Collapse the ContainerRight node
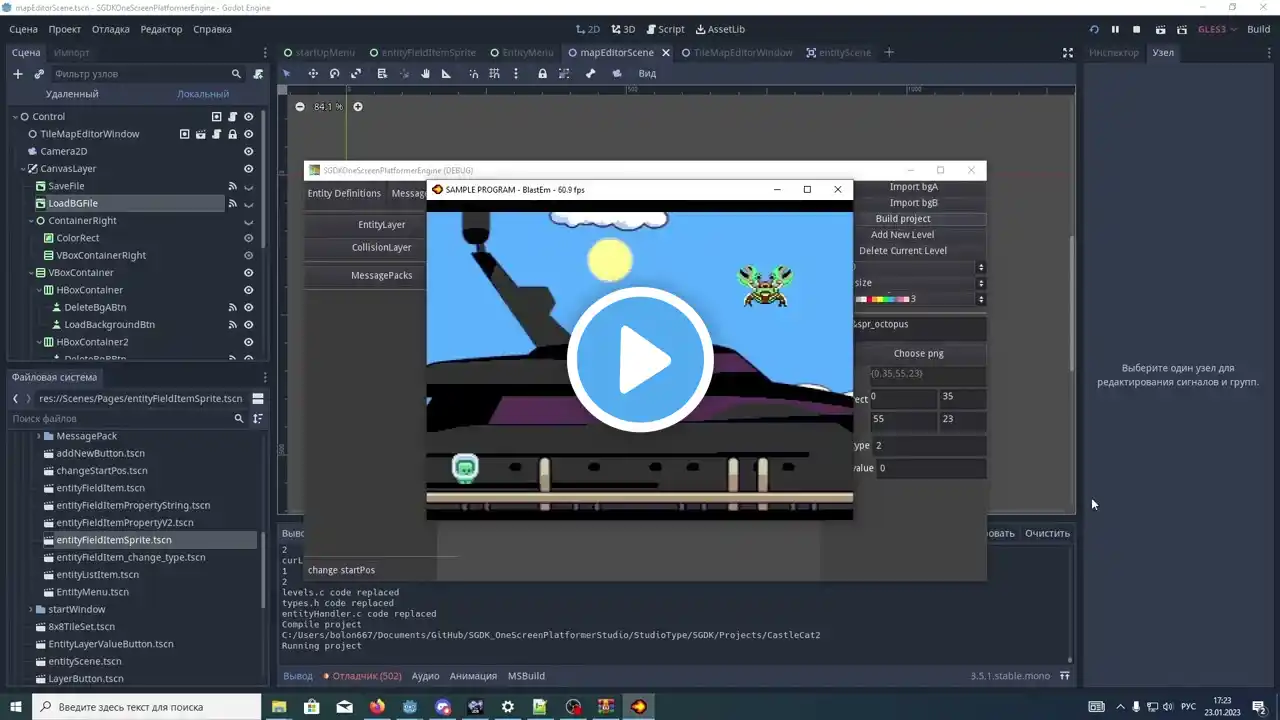Screen dimensions: 1280x720 pyautogui.click(x=31, y=221)
